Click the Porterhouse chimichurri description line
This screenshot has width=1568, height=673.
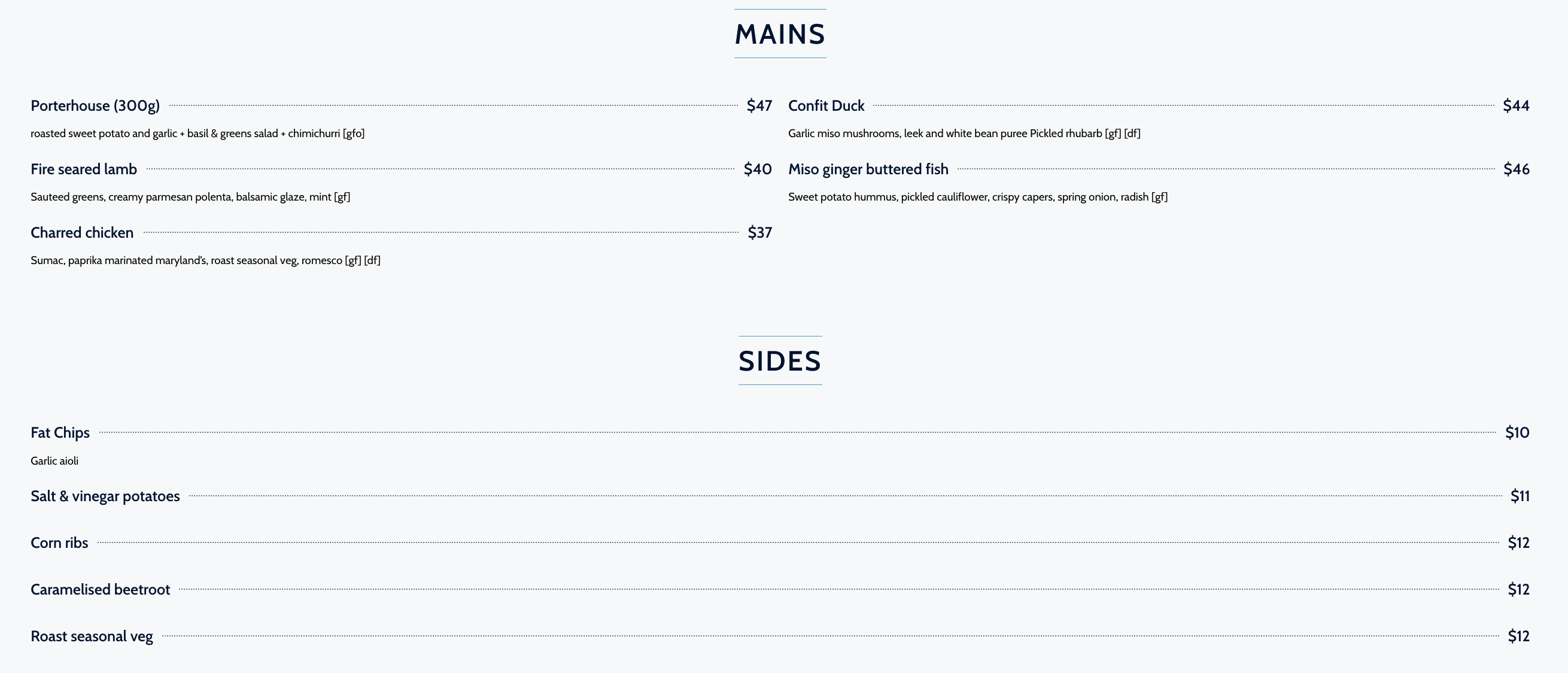[197, 134]
